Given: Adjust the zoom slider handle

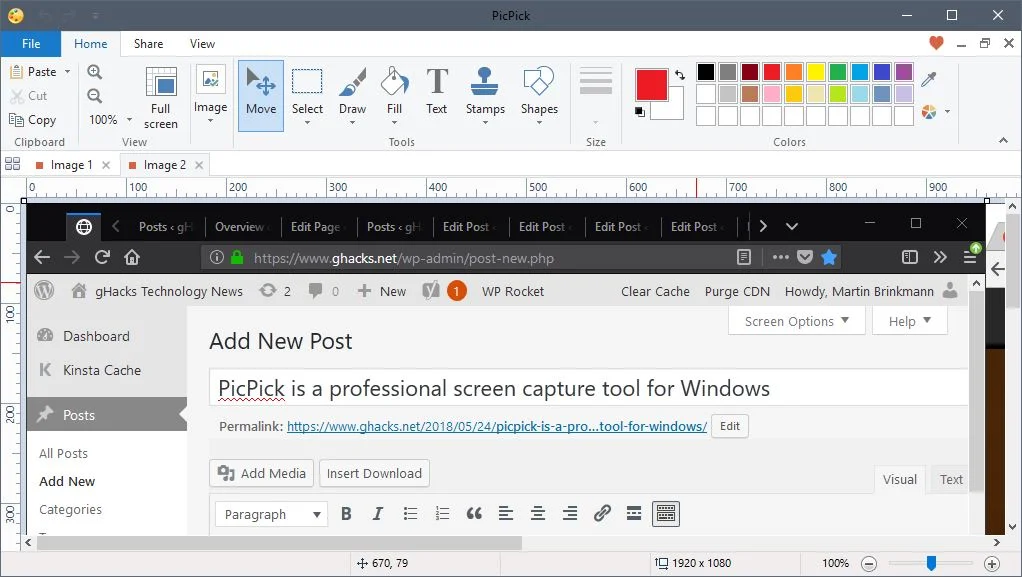Looking at the screenshot, I should [931, 563].
